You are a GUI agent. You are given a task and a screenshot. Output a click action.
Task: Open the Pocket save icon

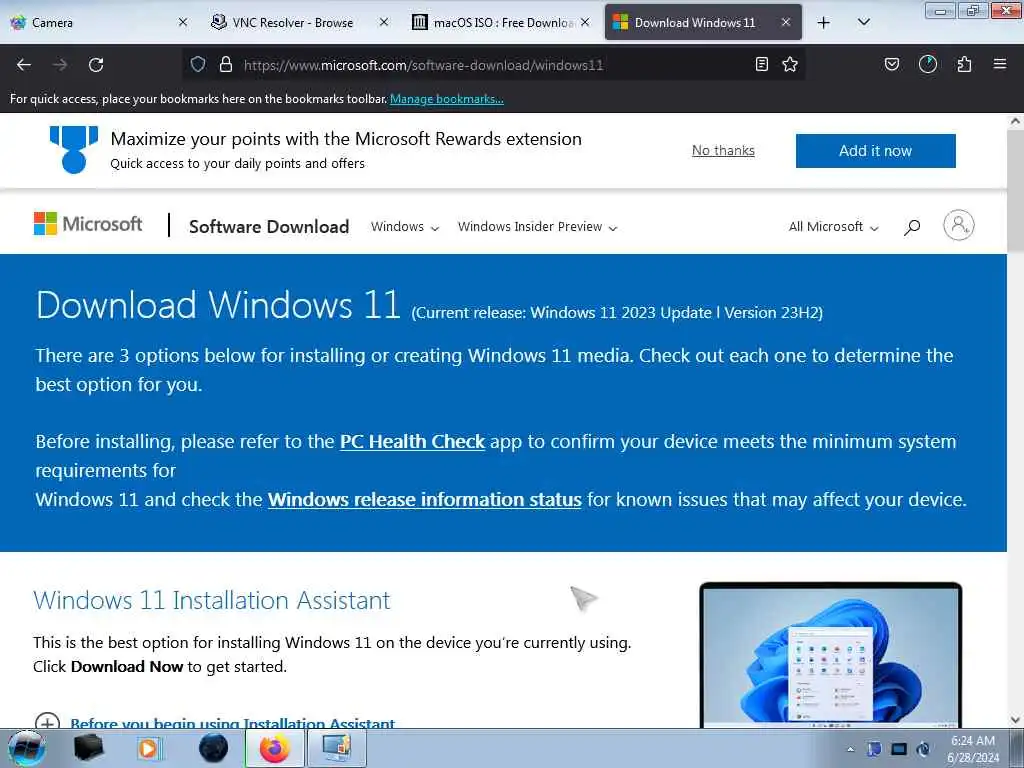(891, 64)
